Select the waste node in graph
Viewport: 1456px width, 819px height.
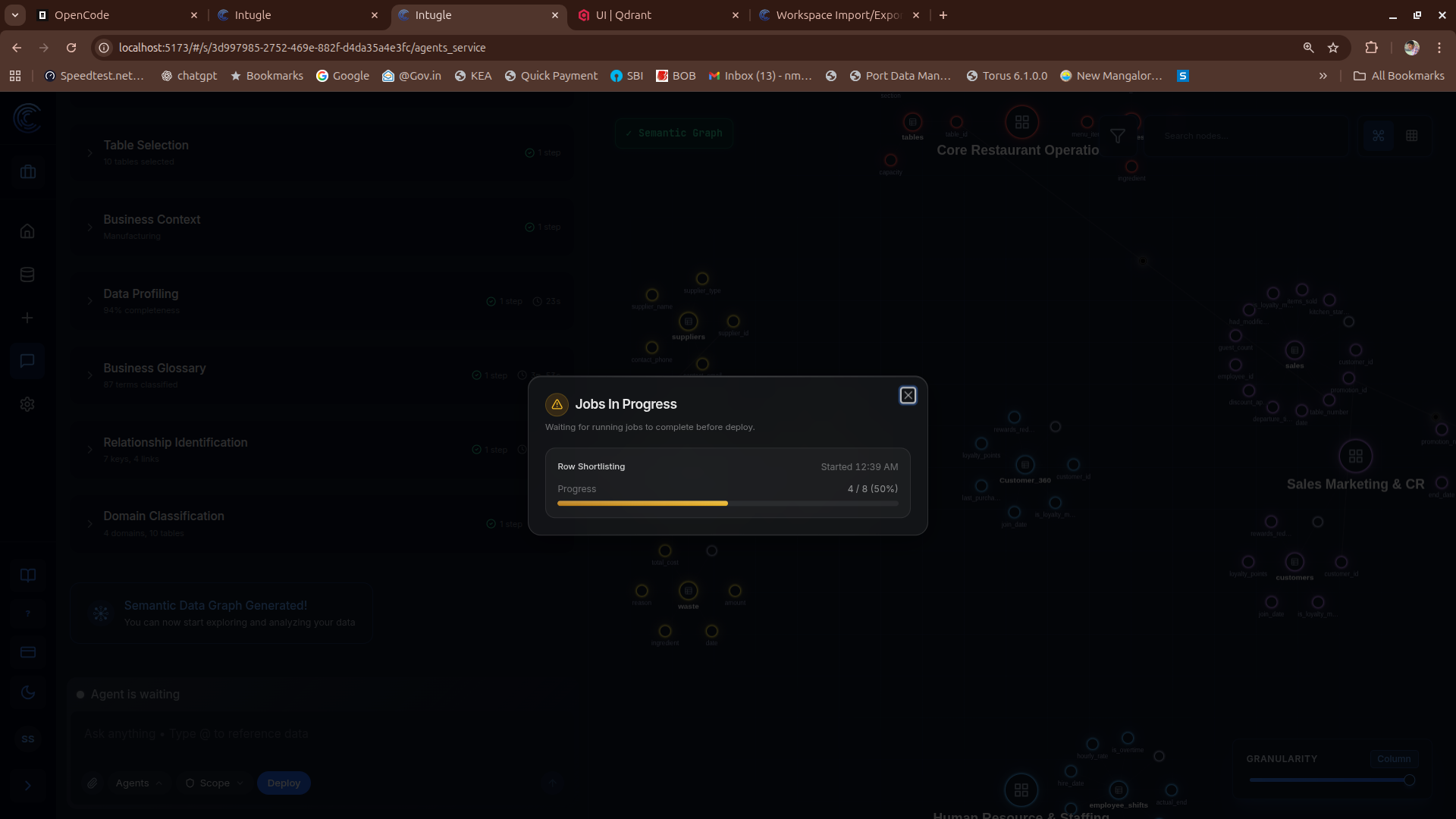689,591
